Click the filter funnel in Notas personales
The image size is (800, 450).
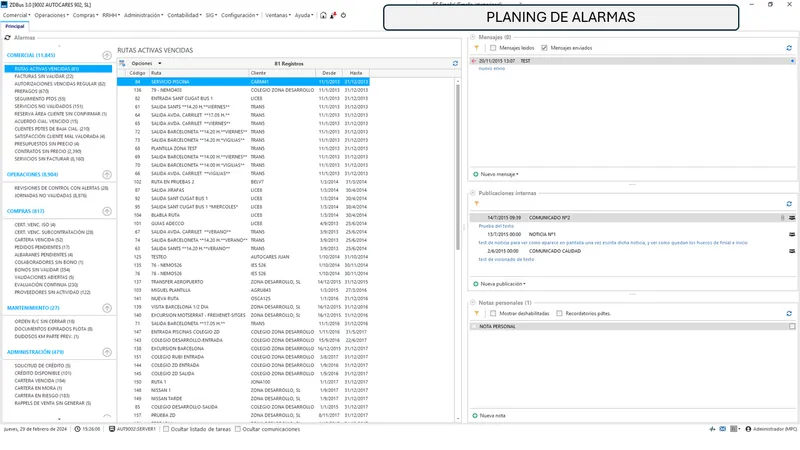click(477, 313)
